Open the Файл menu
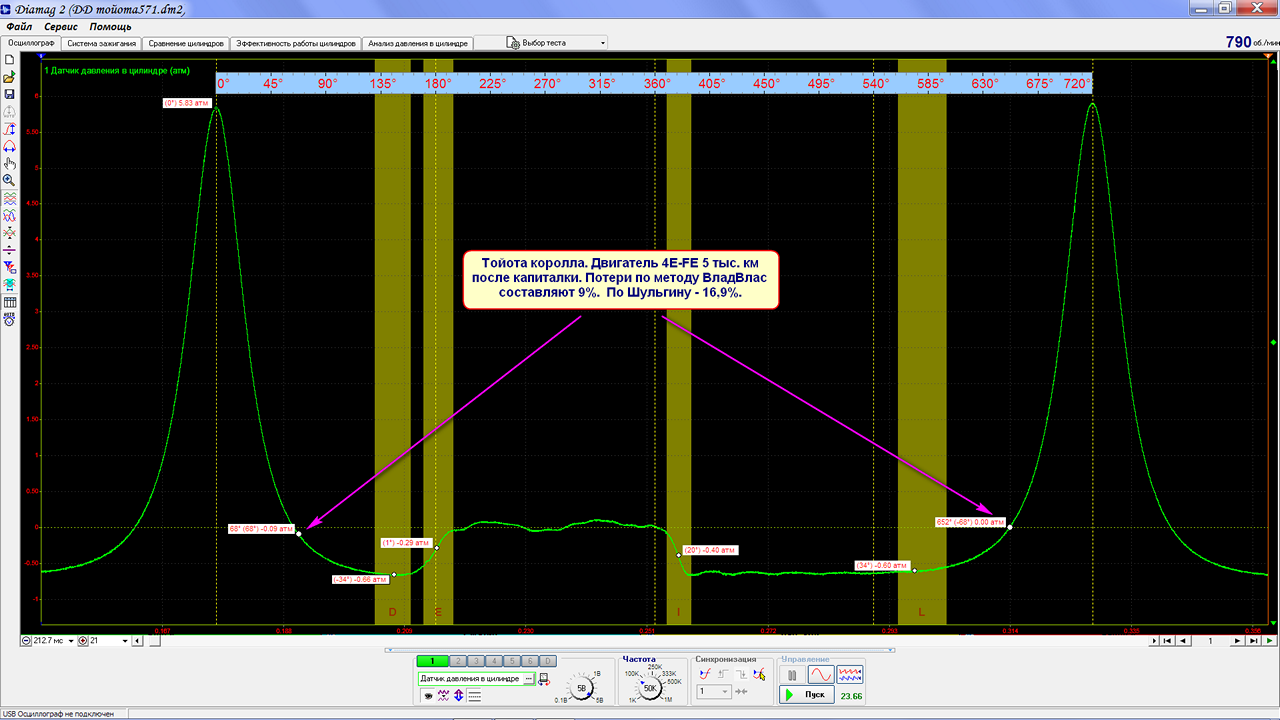1280x720 pixels. pyautogui.click(x=20, y=27)
